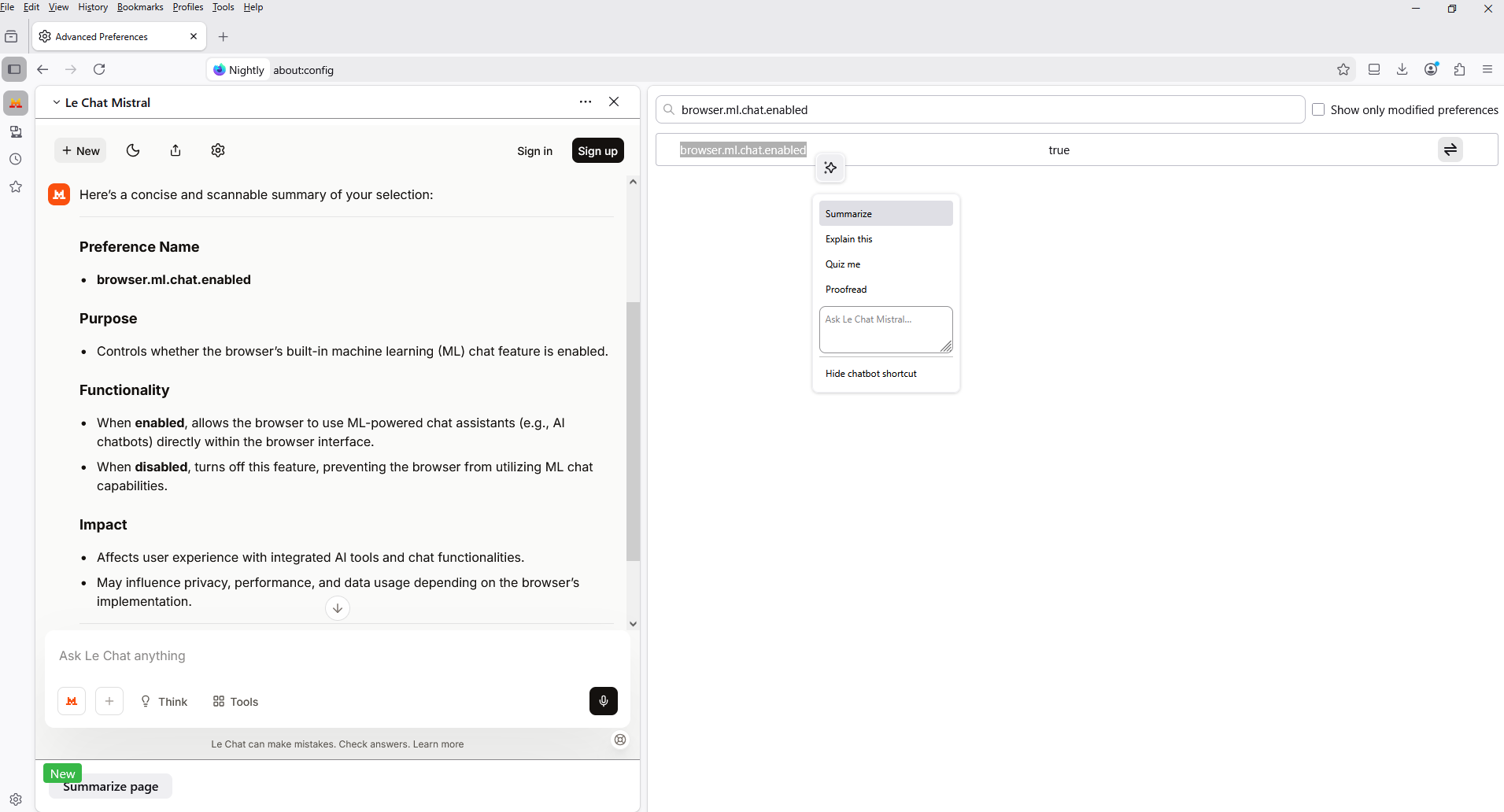Image resolution: width=1504 pixels, height=812 pixels.
Task: Click the Mistral model selector icon
Action: pos(72,701)
